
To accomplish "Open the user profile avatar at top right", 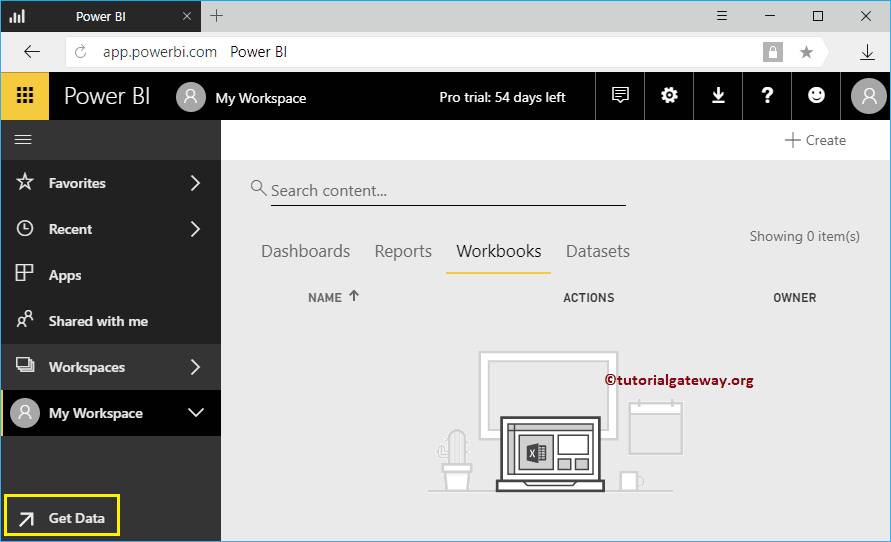I will [868, 96].
